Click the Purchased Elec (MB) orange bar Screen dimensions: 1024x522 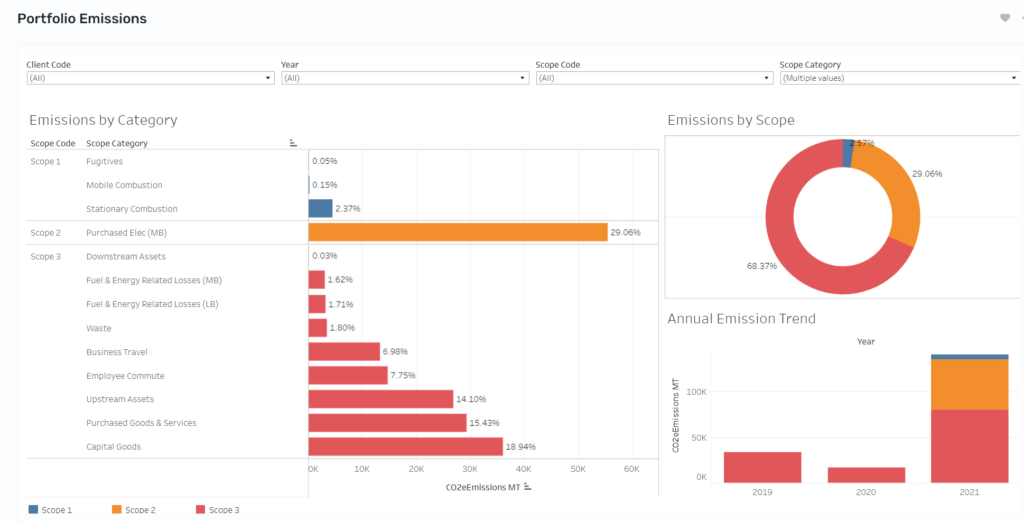tap(458, 233)
